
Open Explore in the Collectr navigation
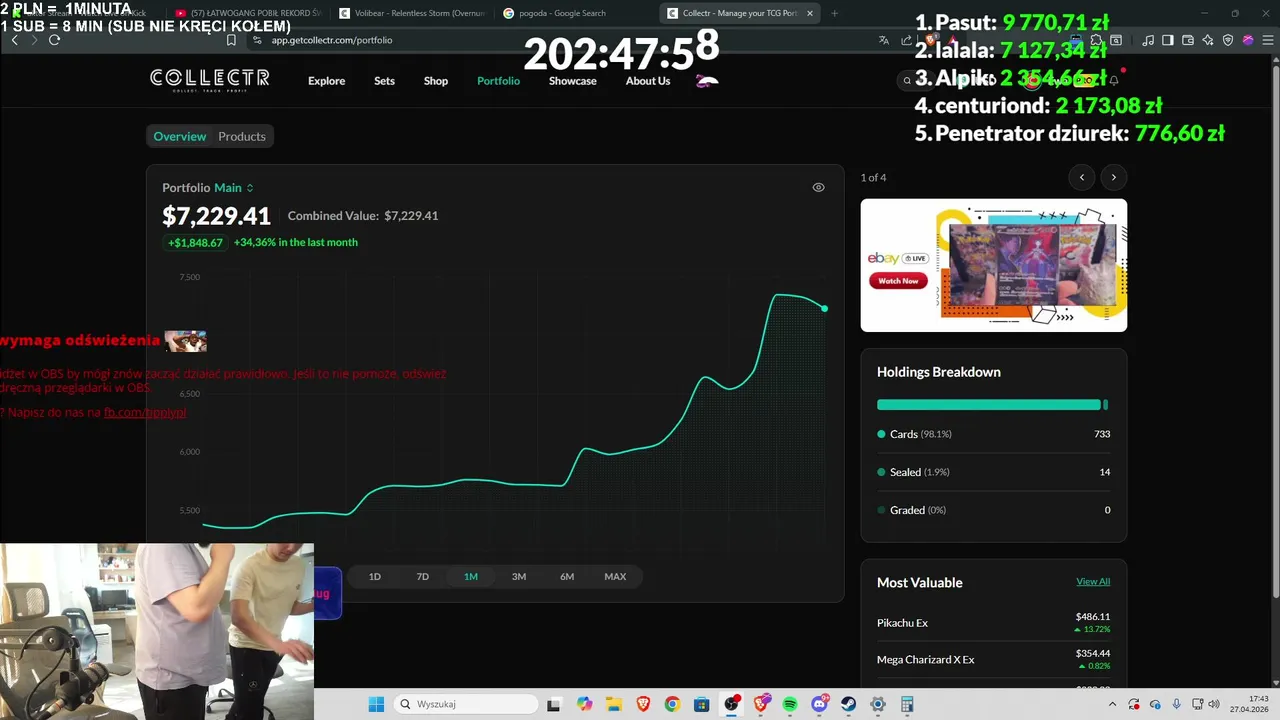pyautogui.click(x=326, y=81)
